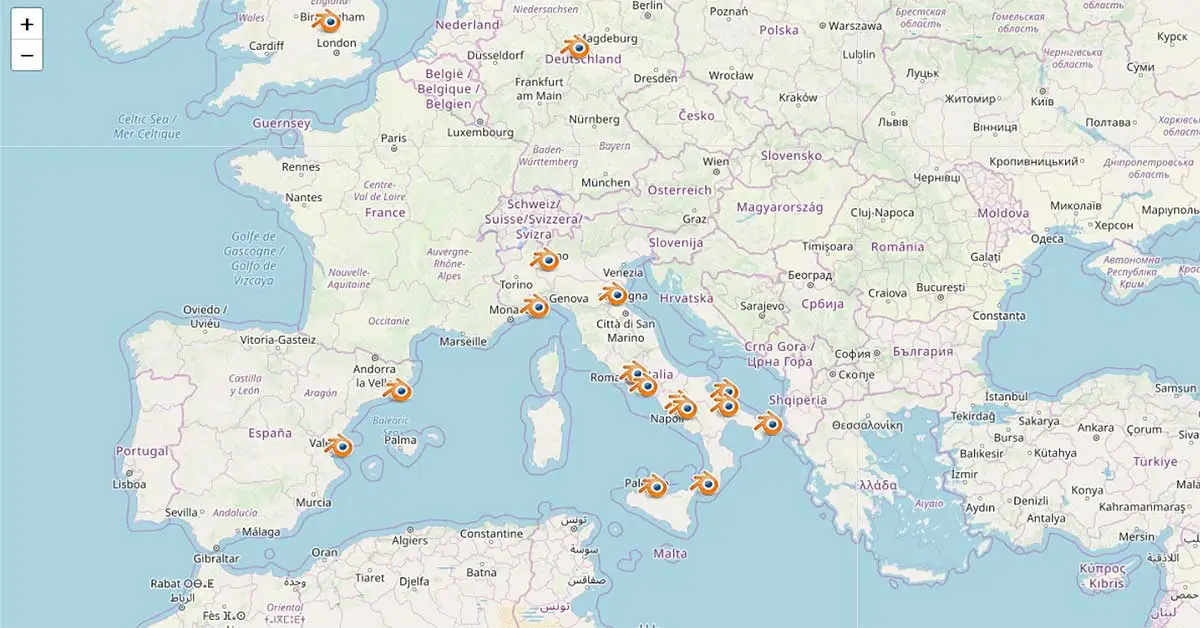Open the northern Blender marker on Puglia's Adriatic coast
1200x628 pixels.
pos(726,391)
